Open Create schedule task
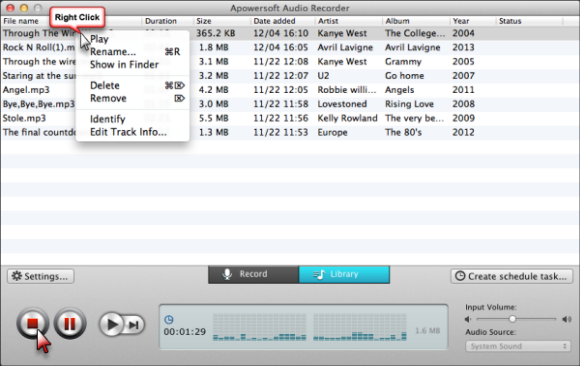The height and width of the screenshot is (366, 580). [512, 276]
